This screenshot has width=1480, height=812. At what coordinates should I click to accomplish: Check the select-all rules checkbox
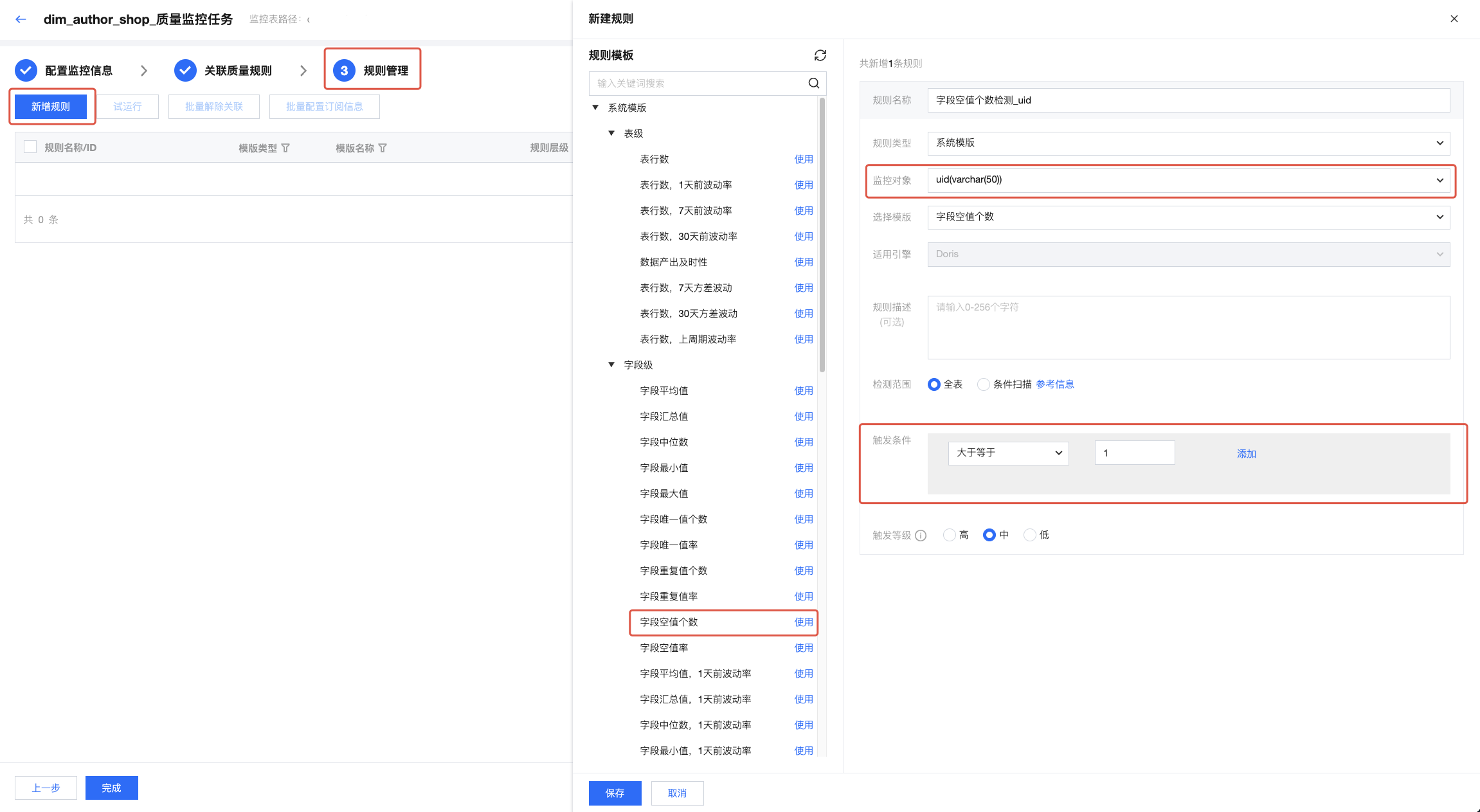[30, 147]
